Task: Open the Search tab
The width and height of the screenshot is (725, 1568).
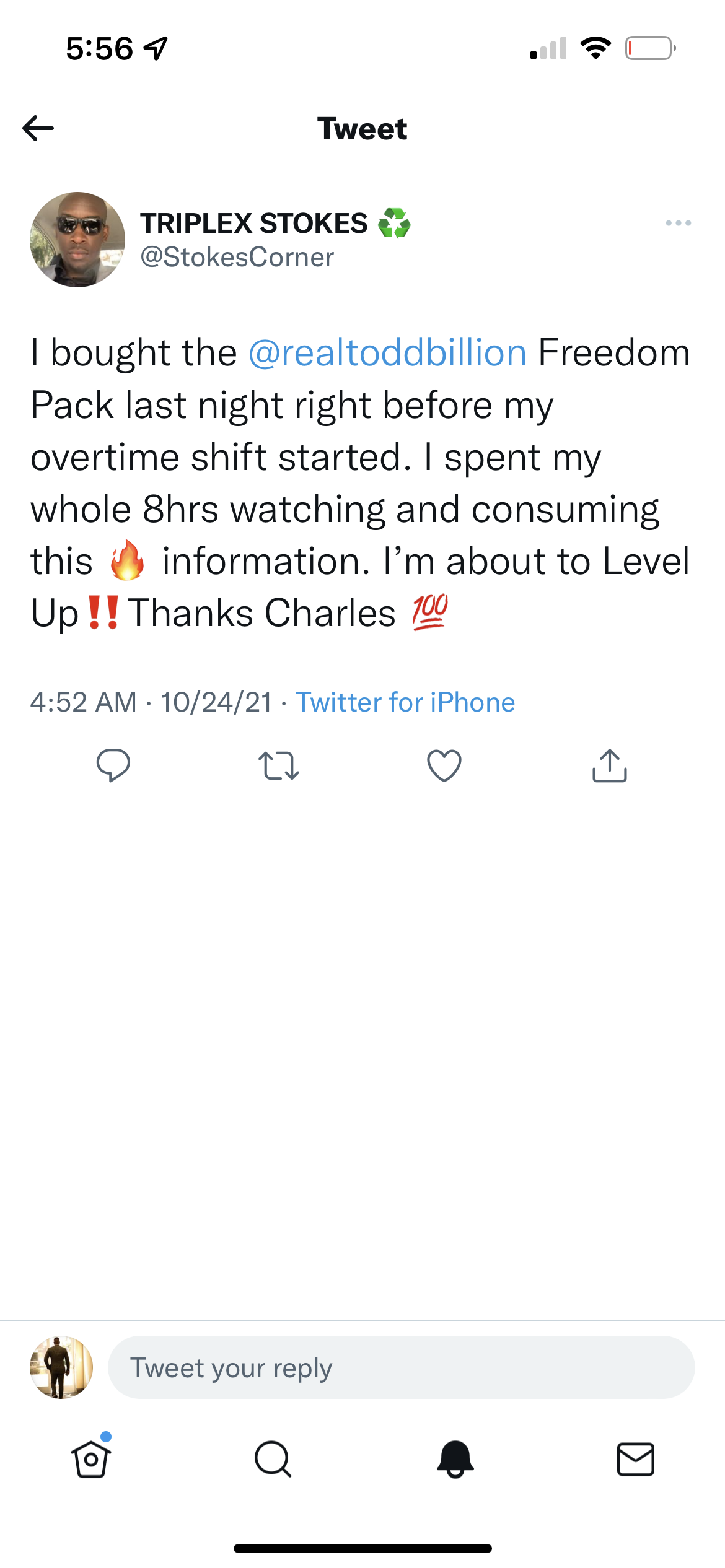Action: 273,1459
